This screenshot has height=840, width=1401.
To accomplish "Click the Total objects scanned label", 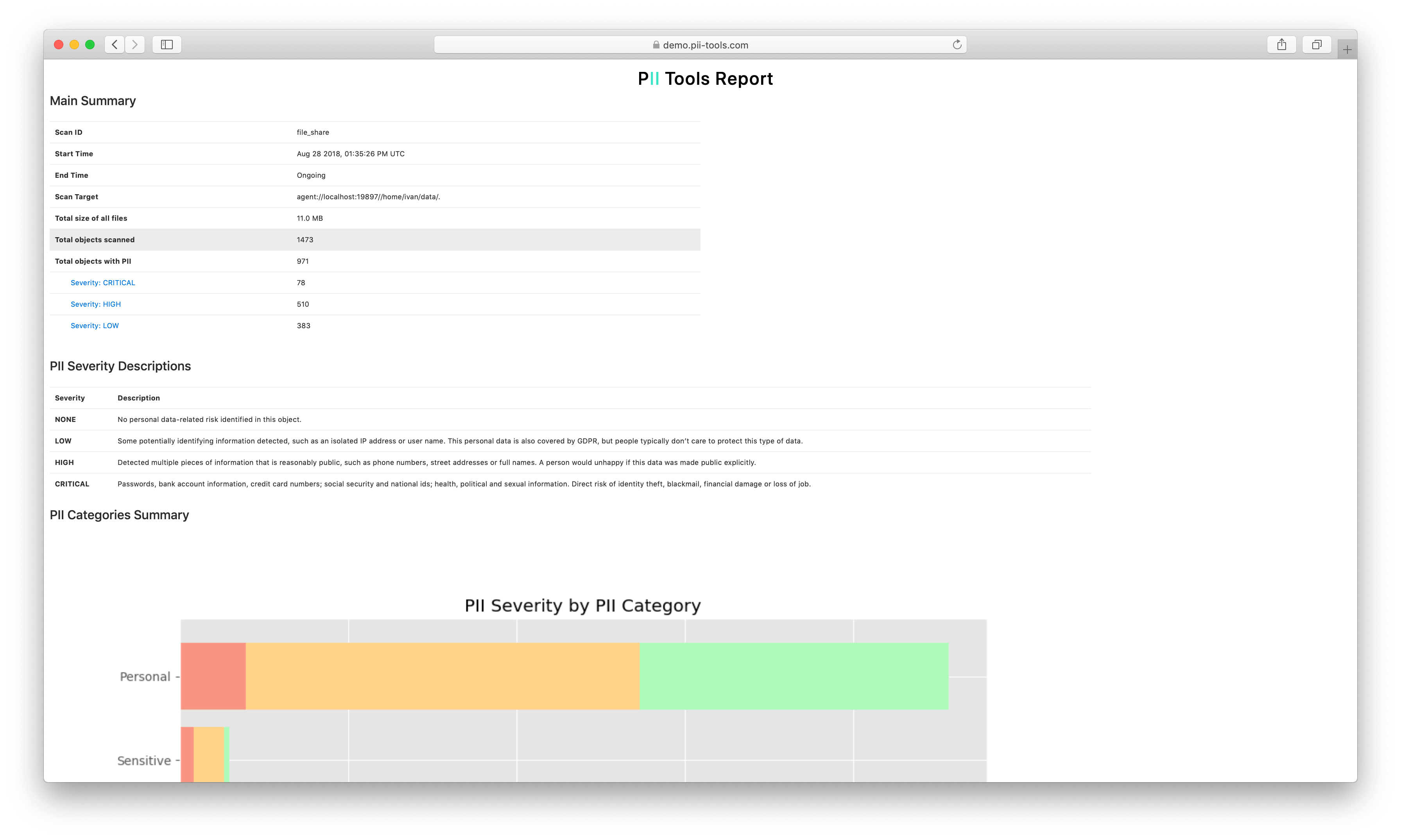I will pos(95,240).
